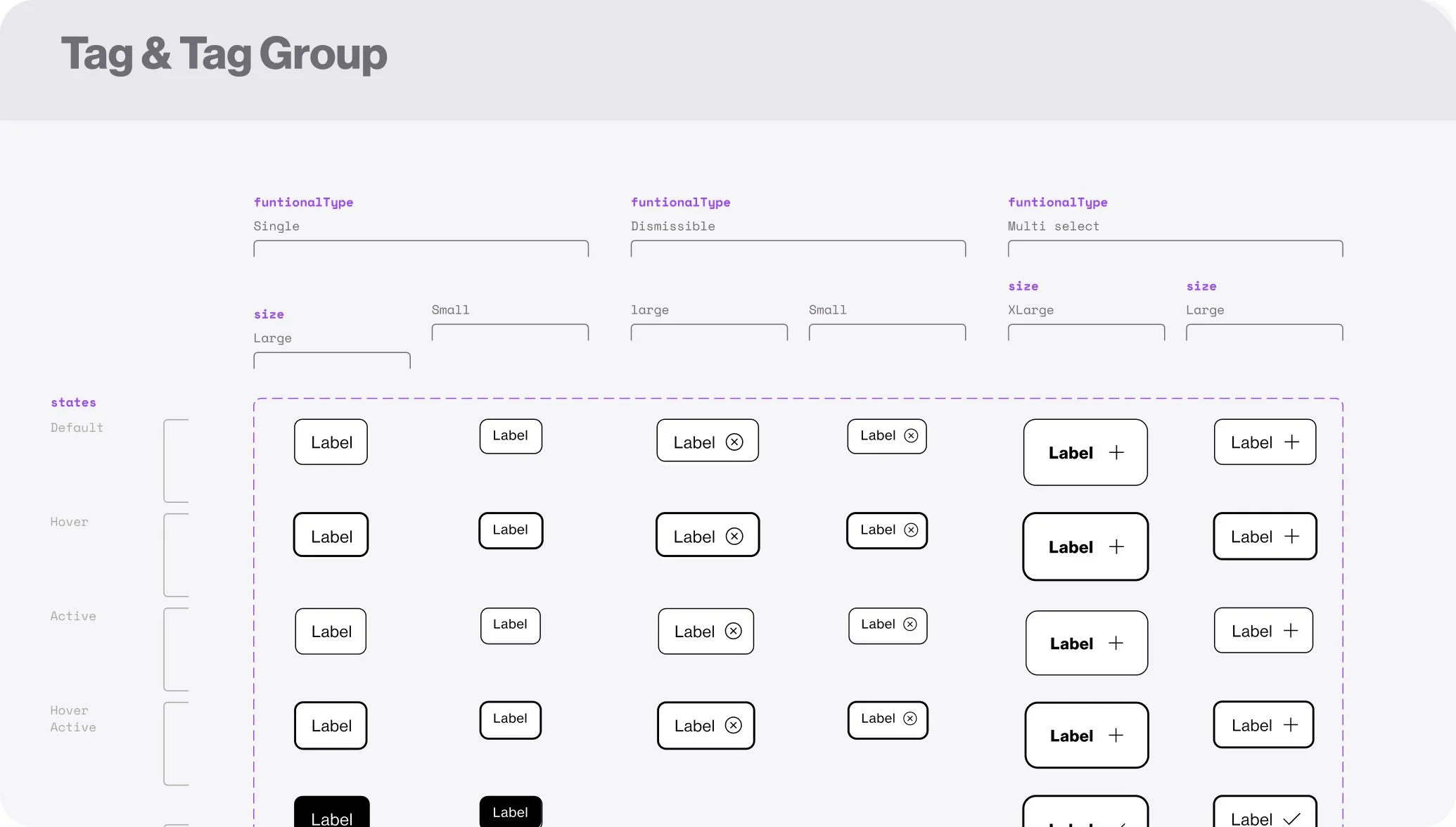The height and width of the screenshot is (827, 1456).
Task: Click the XLarge size label
Action: click(x=1030, y=310)
